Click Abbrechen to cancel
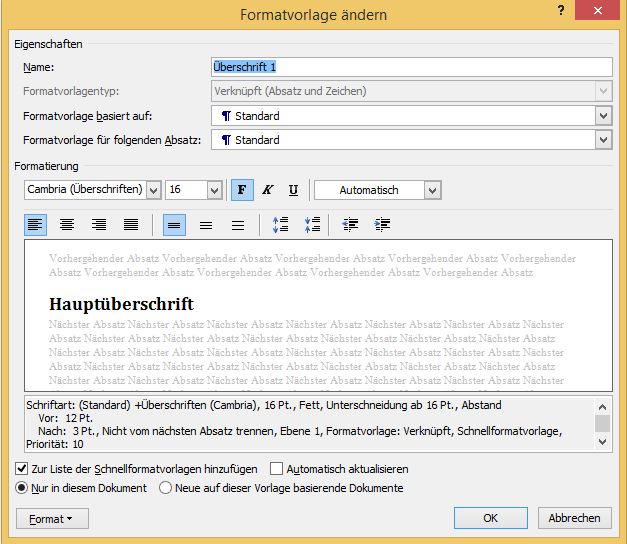This screenshot has width=627, height=544. pos(574,518)
